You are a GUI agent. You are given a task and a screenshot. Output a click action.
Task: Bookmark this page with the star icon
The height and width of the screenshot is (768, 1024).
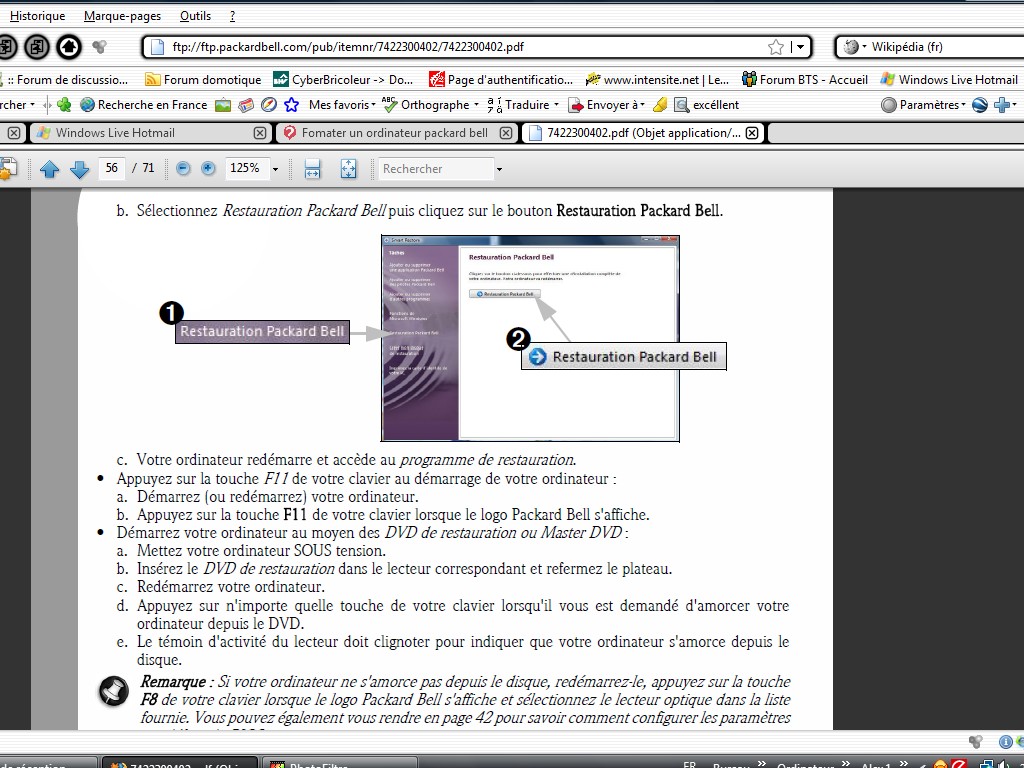776,47
